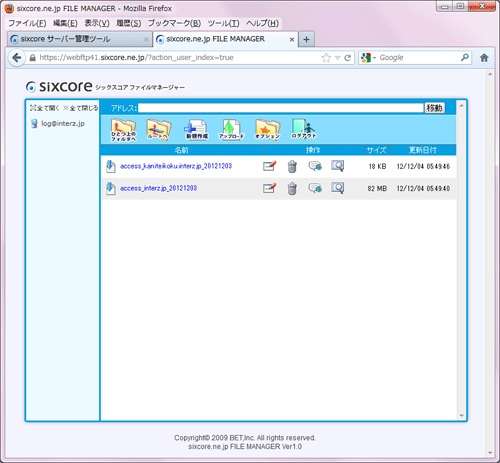Open the アップロード upload icon
Image resolution: width=500 pixels, height=463 pixels.
pos(231,130)
